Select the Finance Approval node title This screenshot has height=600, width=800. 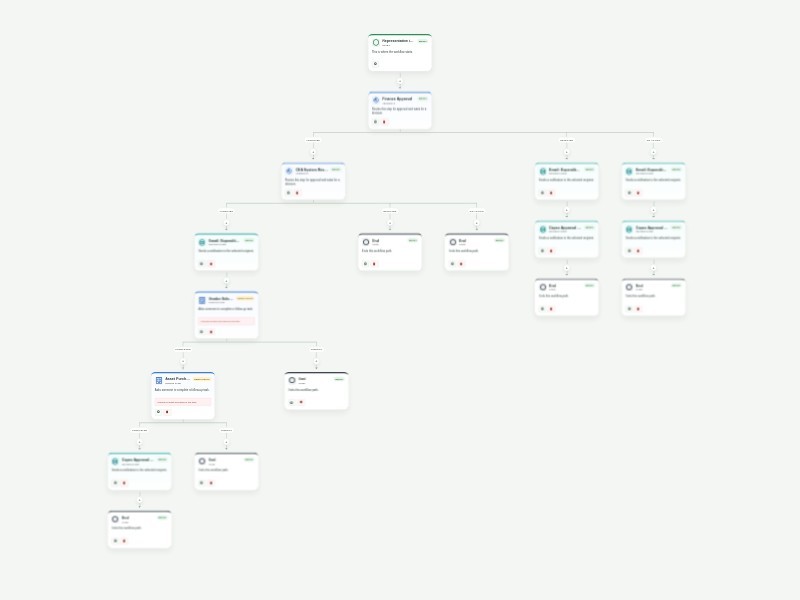(397, 98)
